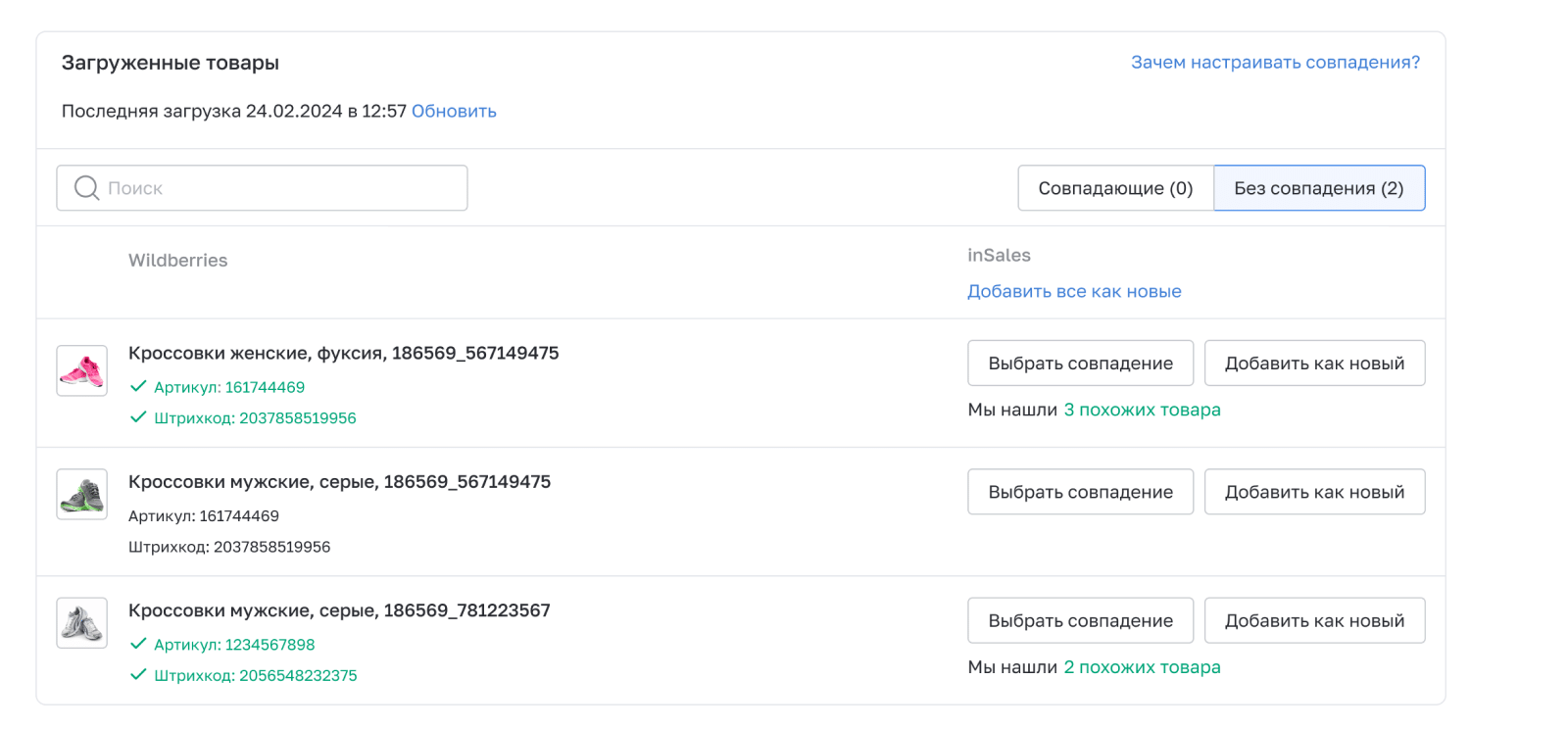
Task: Open the silver sneakers product thumbnail
Action: [x=81, y=623]
